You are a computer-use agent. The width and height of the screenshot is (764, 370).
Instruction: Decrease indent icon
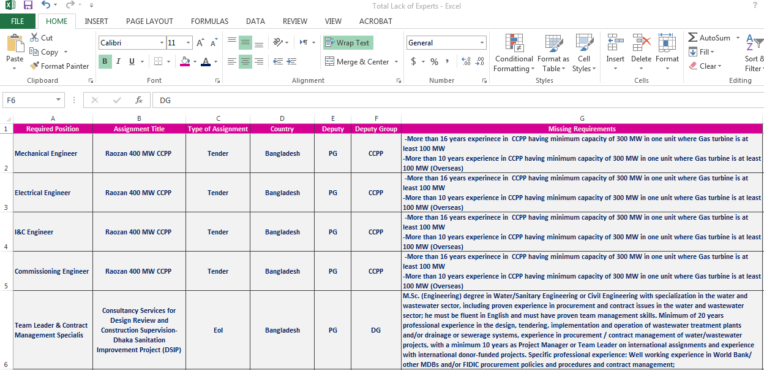(278, 61)
